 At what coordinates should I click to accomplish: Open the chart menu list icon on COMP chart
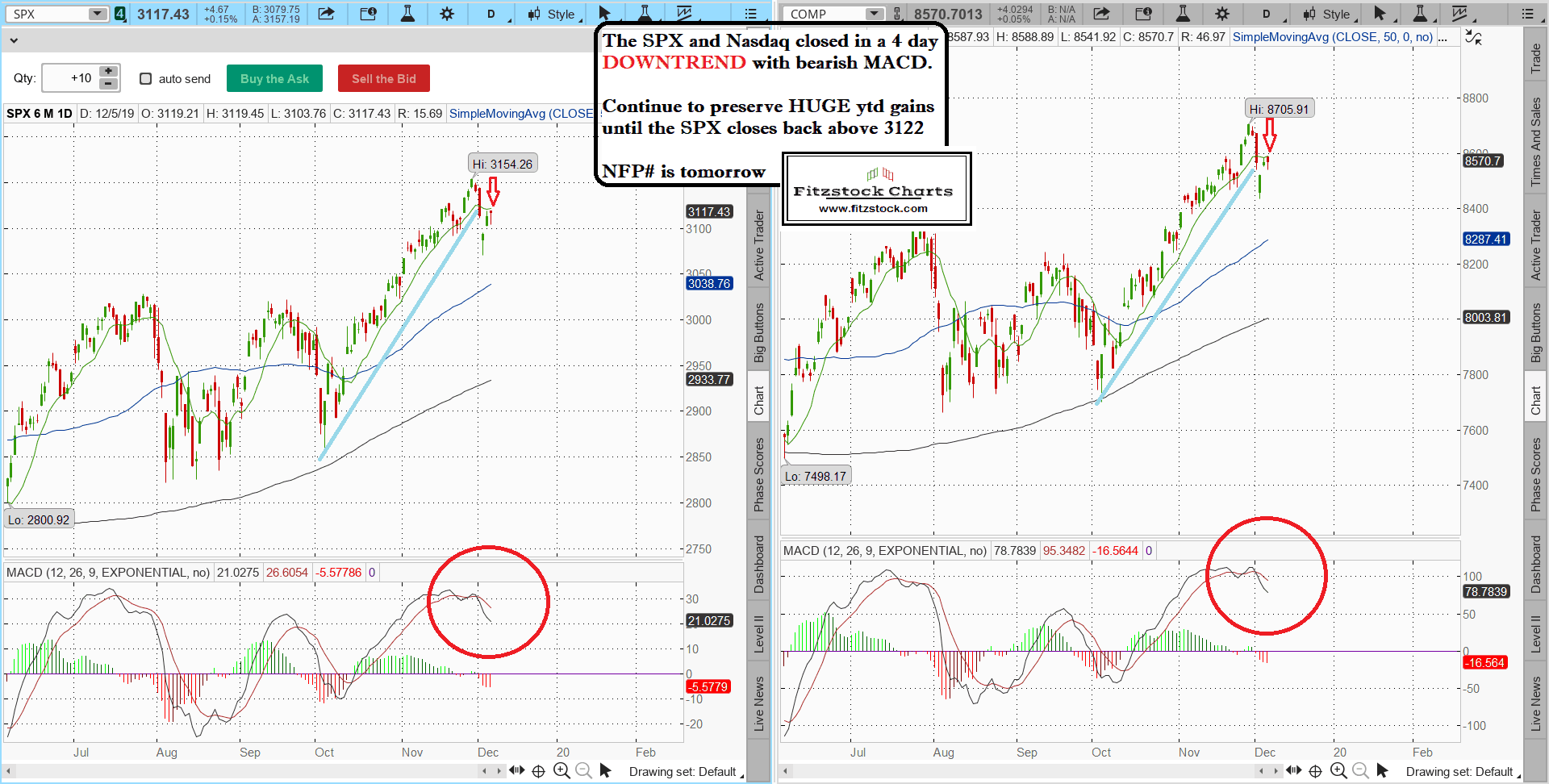coord(1529,14)
